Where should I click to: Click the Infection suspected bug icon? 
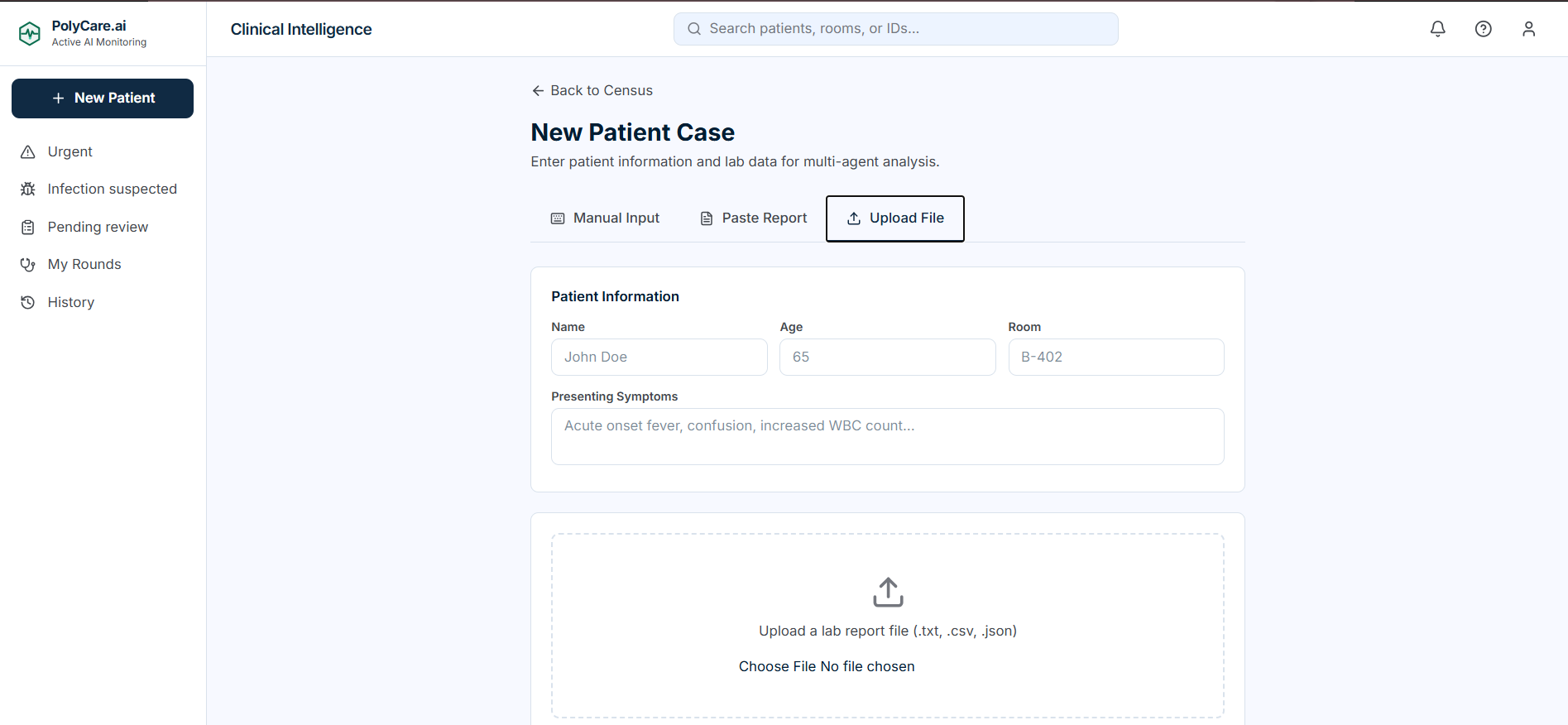pyautogui.click(x=28, y=190)
